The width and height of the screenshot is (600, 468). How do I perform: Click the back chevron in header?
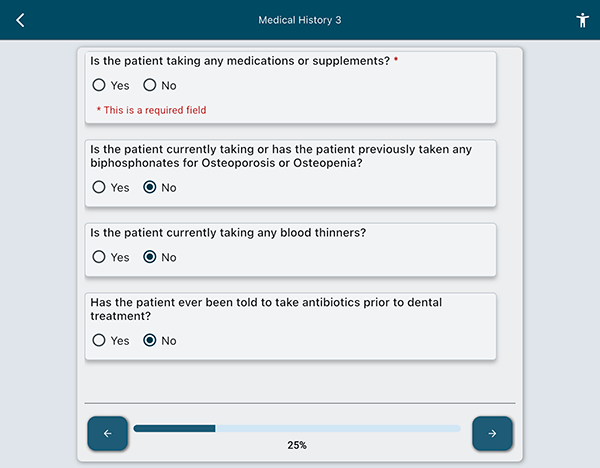[20, 20]
